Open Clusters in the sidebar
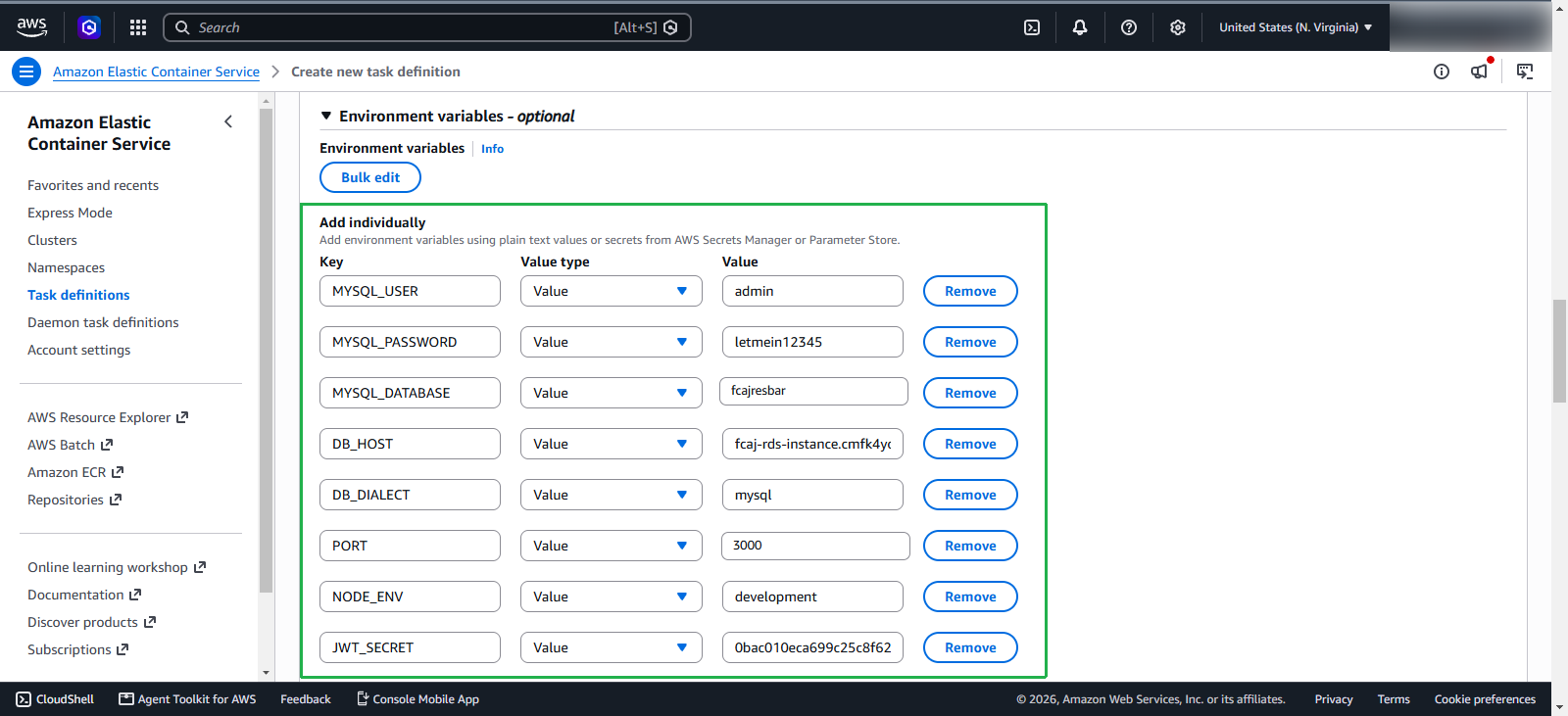Viewport: 1568px width, 716px height. coord(52,240)
